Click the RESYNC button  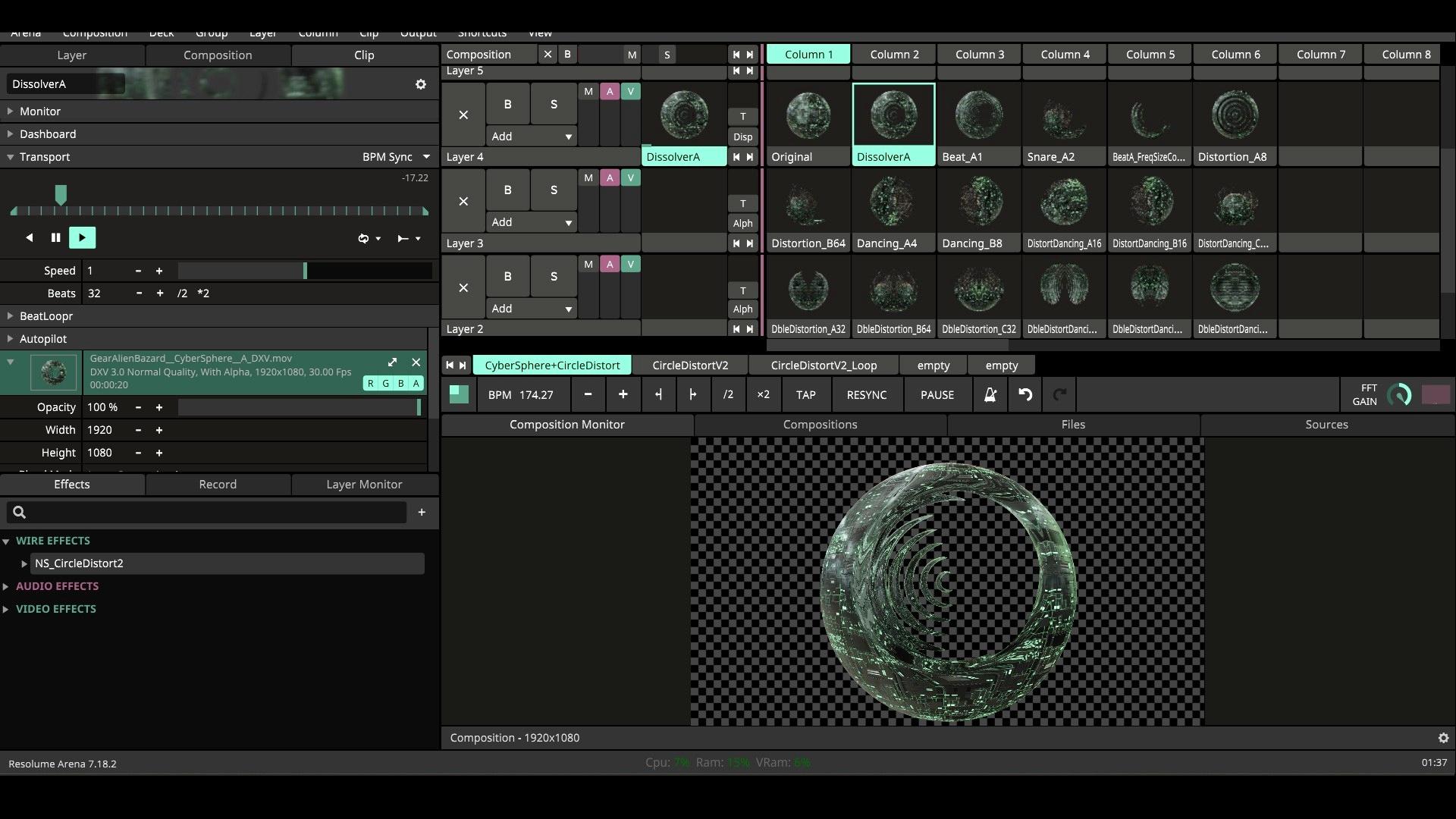(867, 394)
